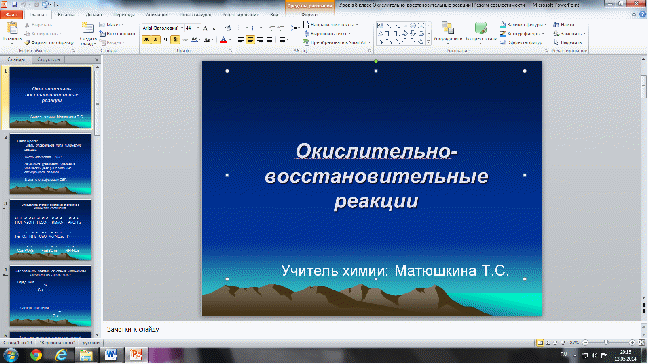Open Google Chrome from the taskbar

36,355
